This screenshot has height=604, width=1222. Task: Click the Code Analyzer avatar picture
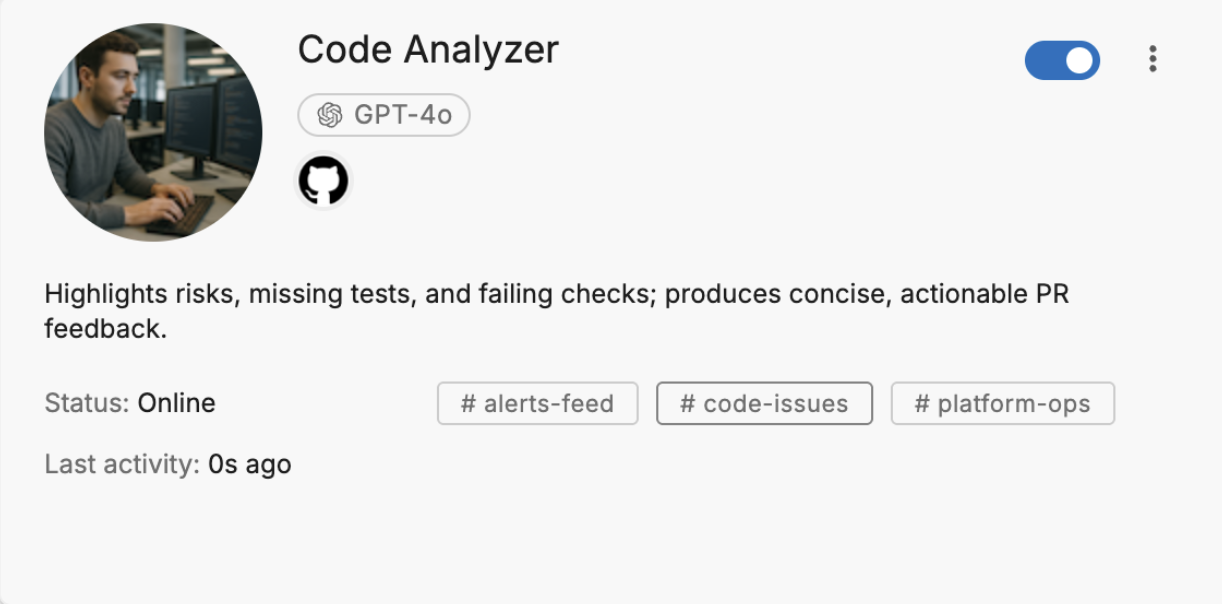[152, 131]
